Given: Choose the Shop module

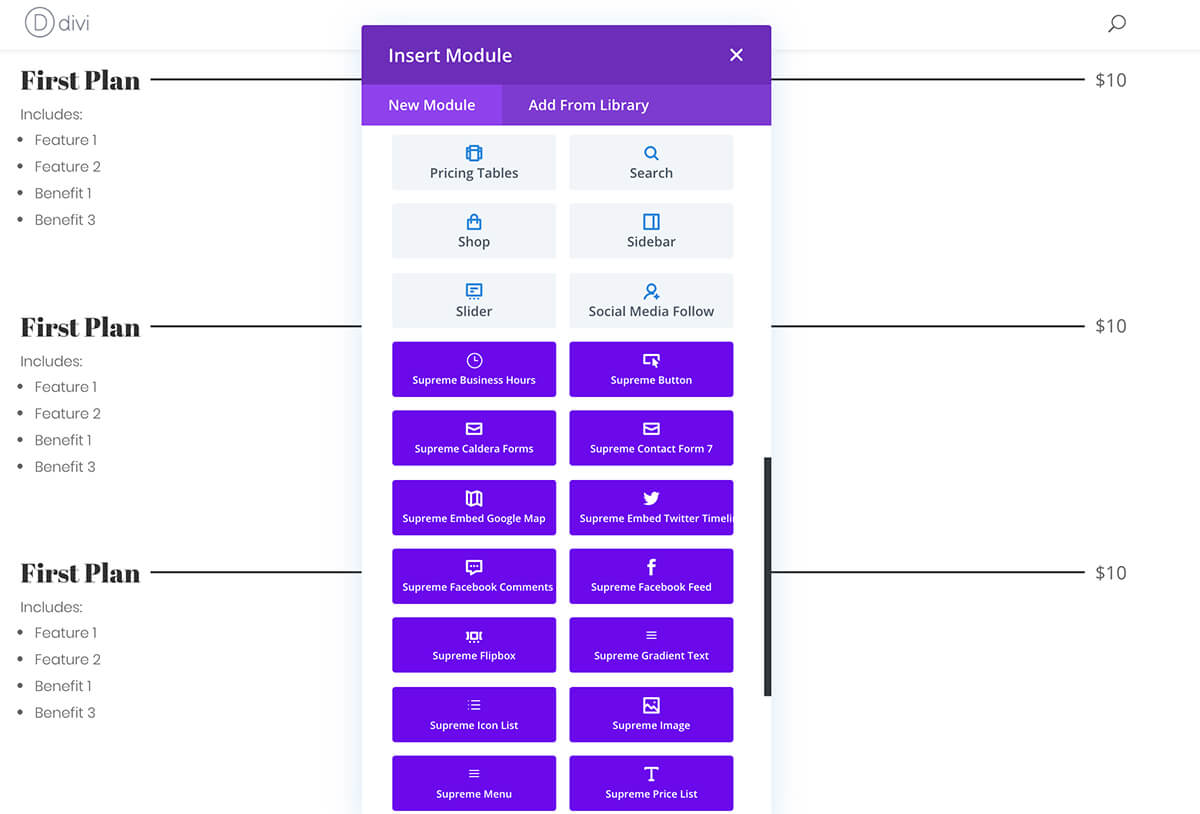Looking at the screenshot, I should pos(474,231).
